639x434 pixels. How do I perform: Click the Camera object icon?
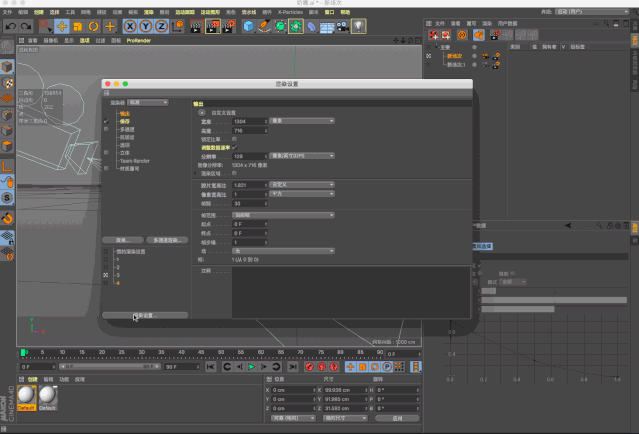pyautogui.click(x=342, y=27)
